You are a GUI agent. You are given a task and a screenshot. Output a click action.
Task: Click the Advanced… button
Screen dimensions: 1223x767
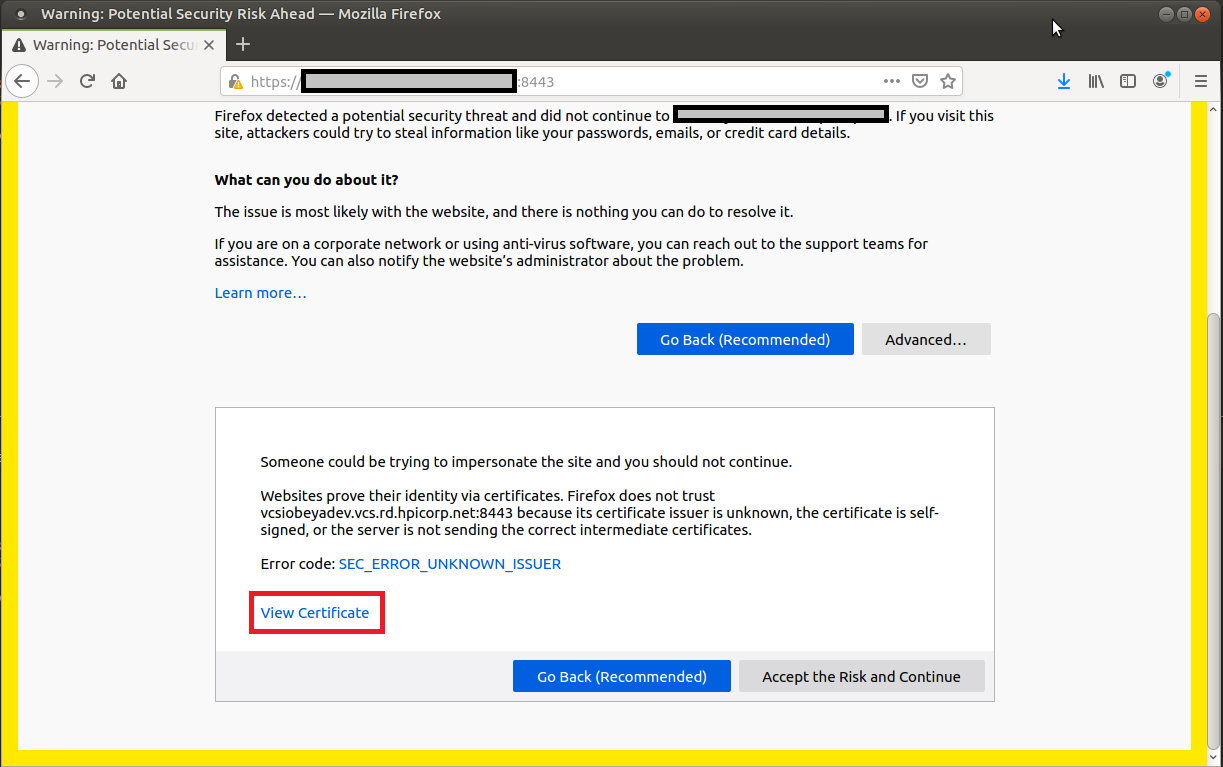coord(926,339)
